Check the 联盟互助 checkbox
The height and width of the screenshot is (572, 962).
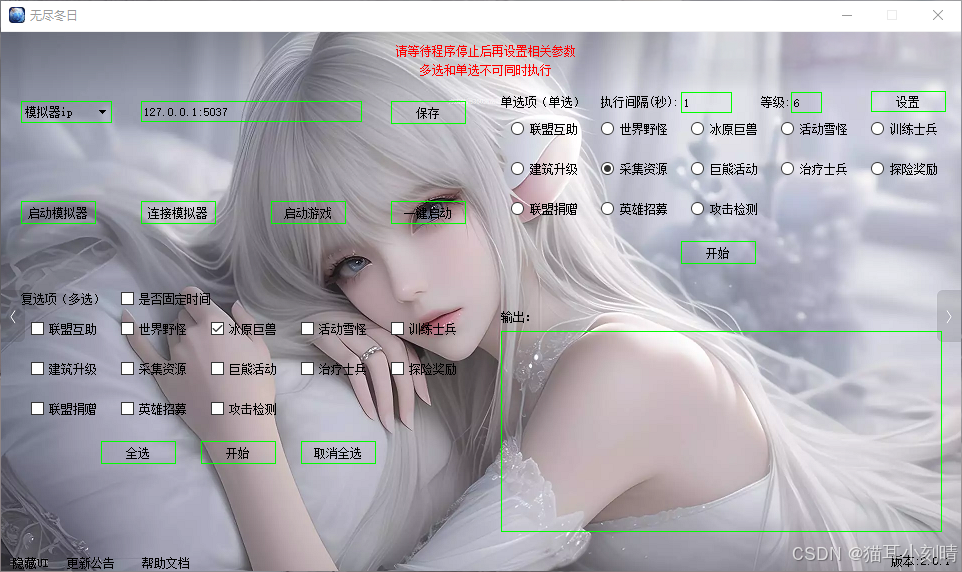tap(37, 329)
